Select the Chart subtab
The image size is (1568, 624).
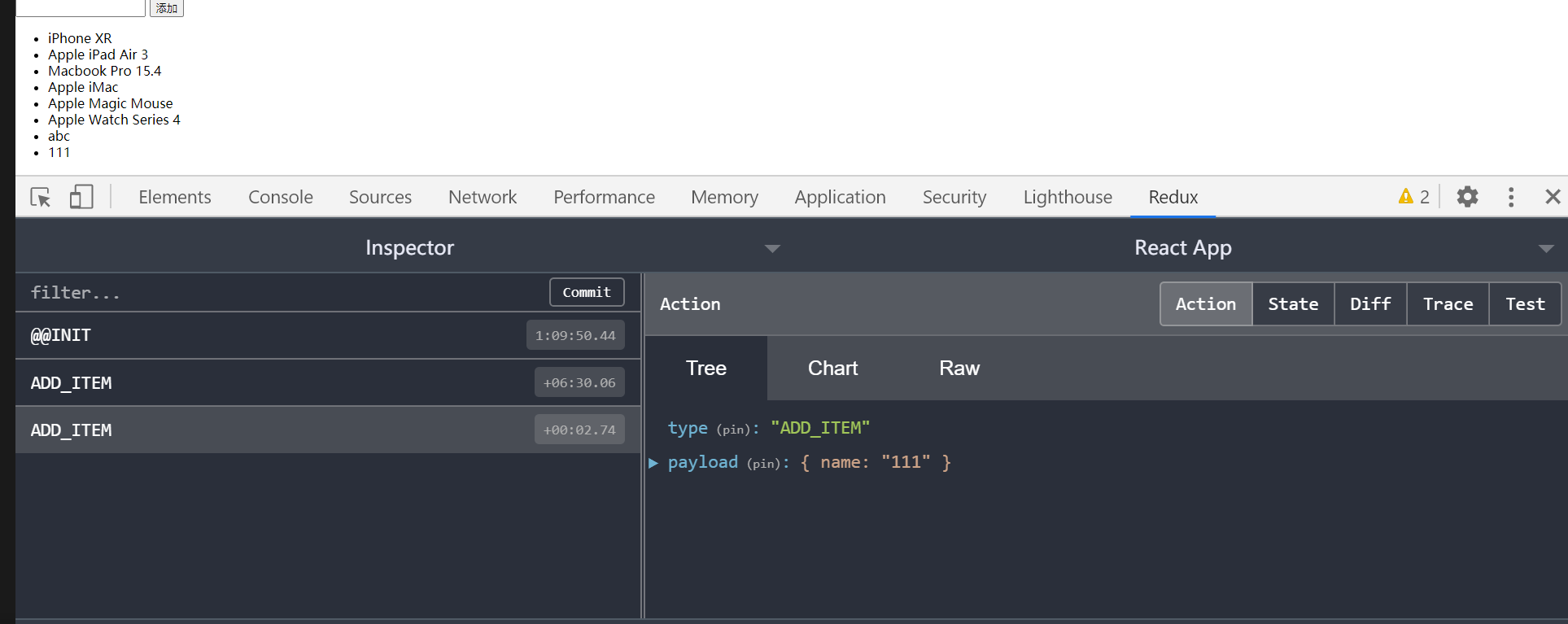click(832, 368)
